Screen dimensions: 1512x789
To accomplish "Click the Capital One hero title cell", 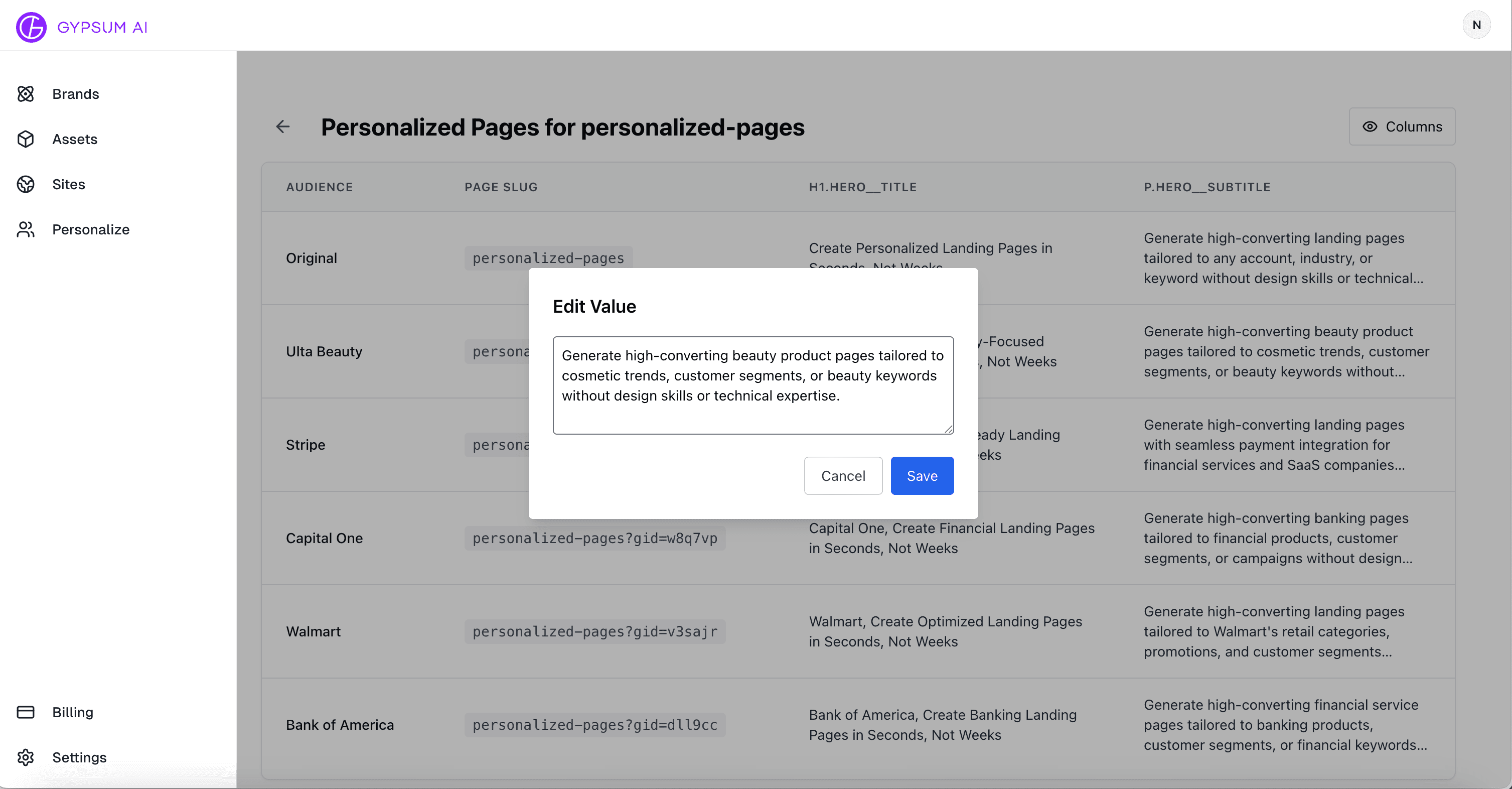I will pyautogui.click(x=952, y=539).
